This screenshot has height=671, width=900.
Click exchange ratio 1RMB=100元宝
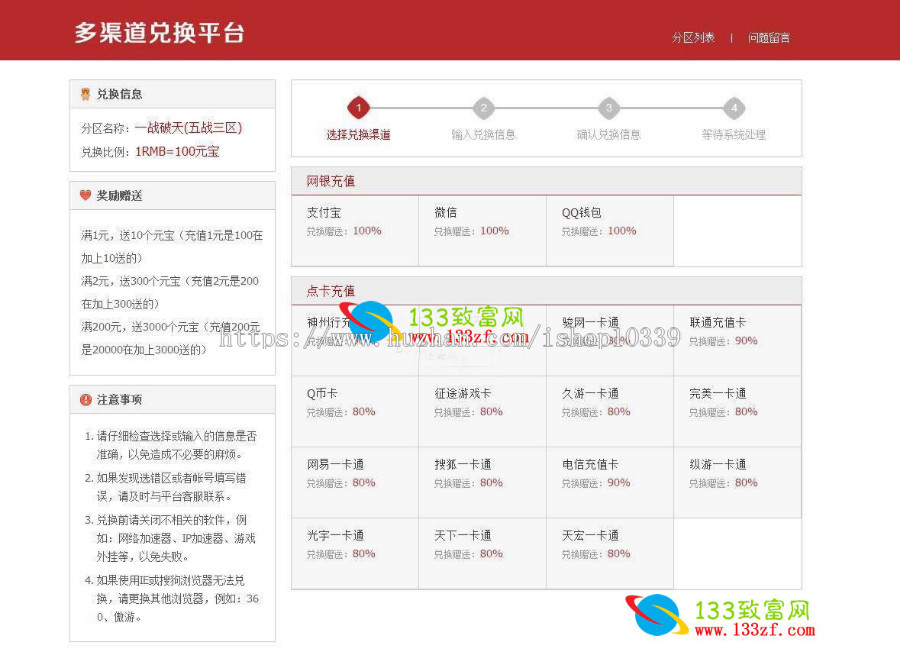point(177,152)
